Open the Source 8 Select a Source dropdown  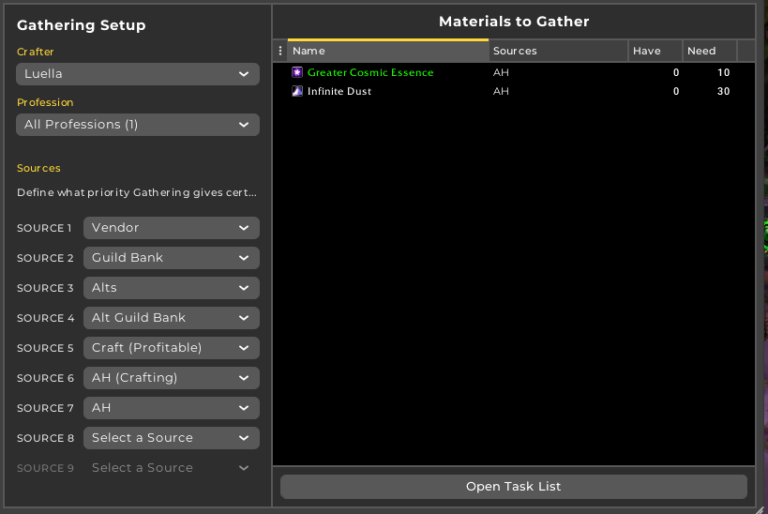click(171, 438)
